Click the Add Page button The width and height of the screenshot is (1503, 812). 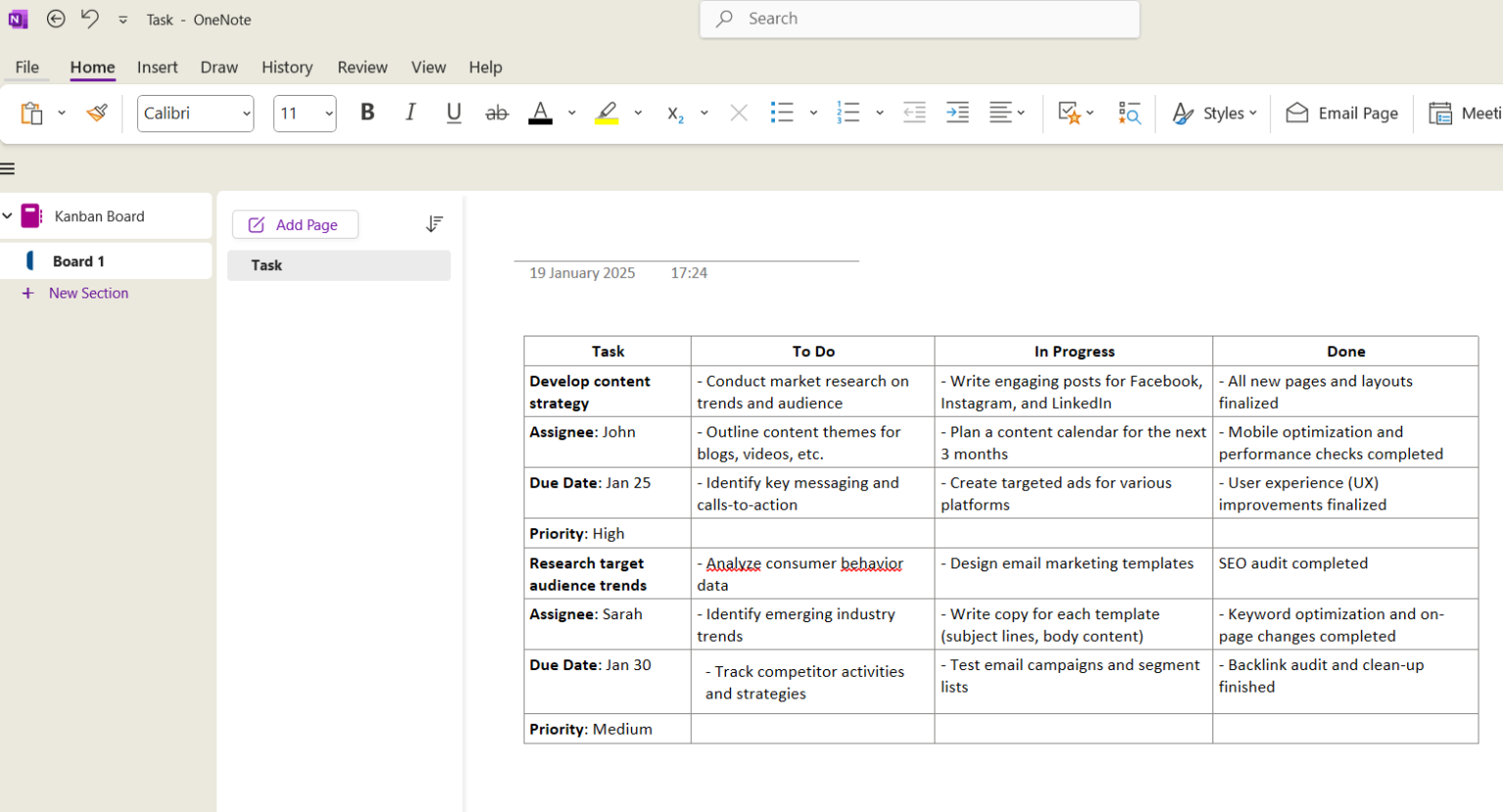(x=295, y=224)
